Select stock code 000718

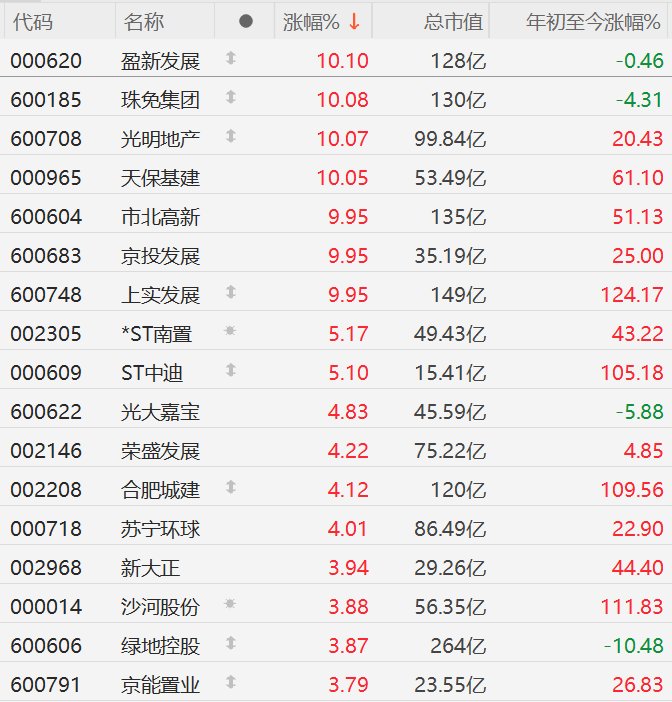(x=46, y=529)
